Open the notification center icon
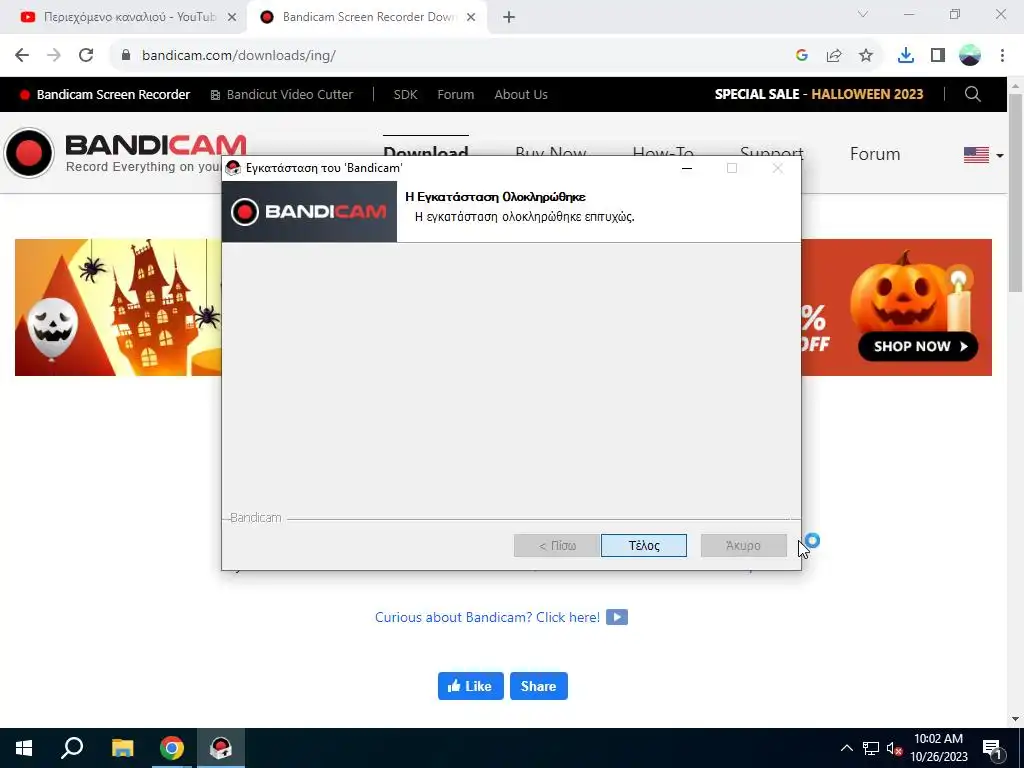 (993, 748)
